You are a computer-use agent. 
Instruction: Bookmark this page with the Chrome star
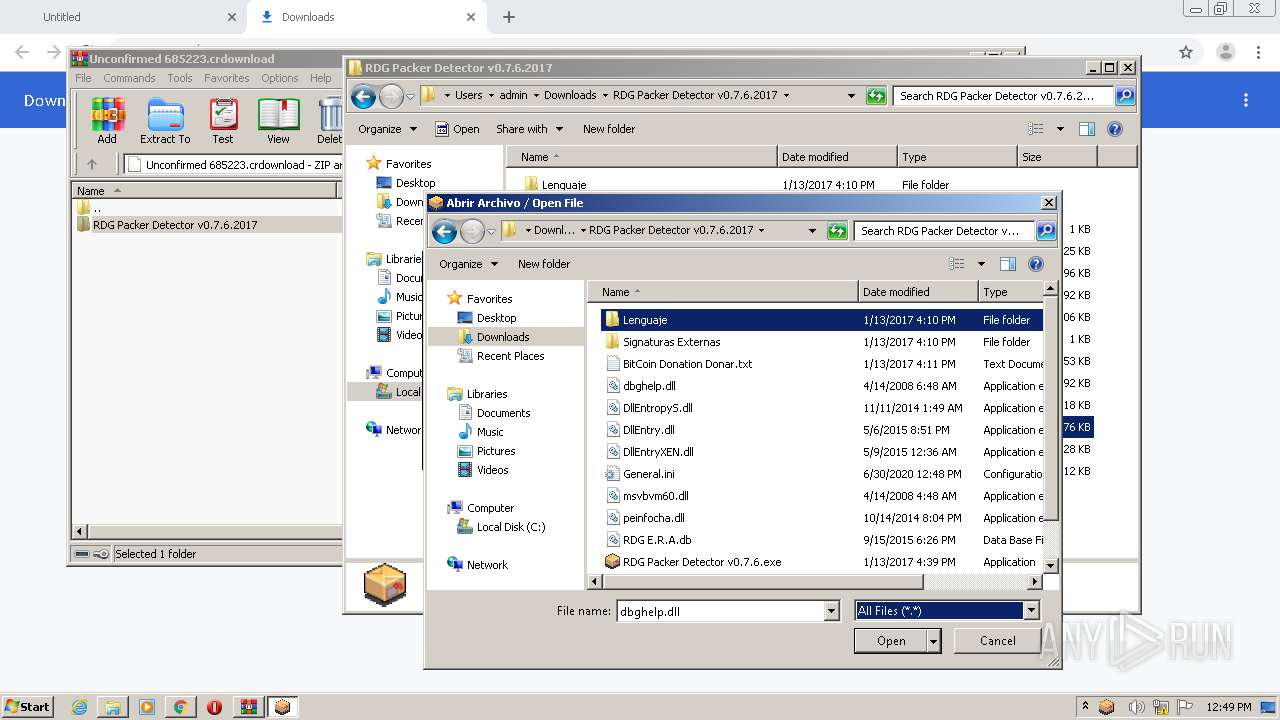pyautogui.click(x=1186, y=52)
